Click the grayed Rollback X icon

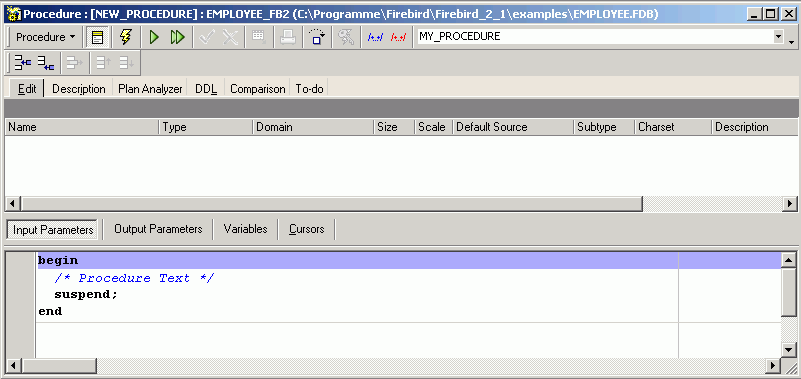click(x=230, y=37)
